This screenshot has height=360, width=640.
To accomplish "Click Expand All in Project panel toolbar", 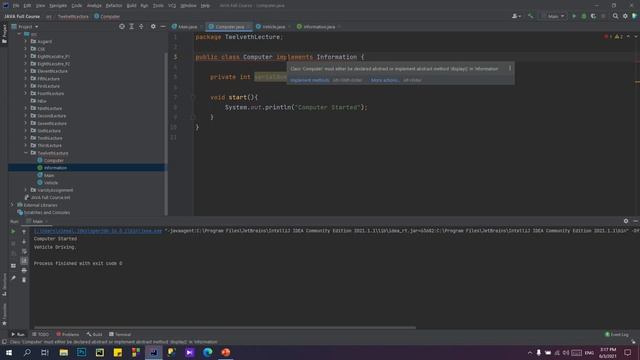I will (x=131, y=27).
